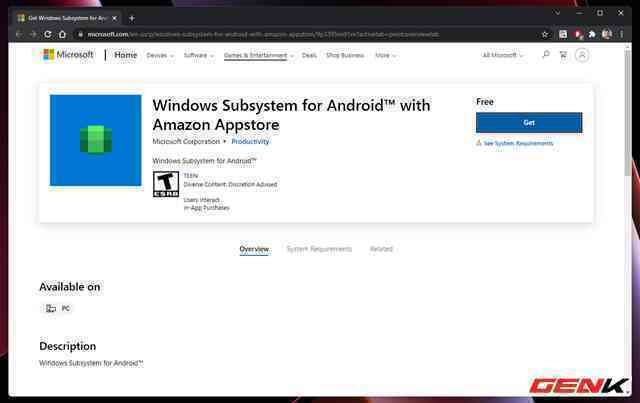The image size is (640, 403).
Task: Switch to the Overview tab
Action: pyautogui.click(x=254, y=249)
